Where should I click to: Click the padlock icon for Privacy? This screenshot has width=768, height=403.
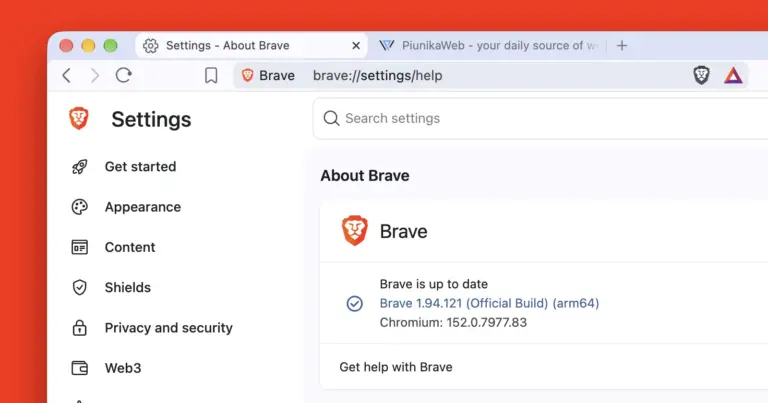tap(79, 328)
